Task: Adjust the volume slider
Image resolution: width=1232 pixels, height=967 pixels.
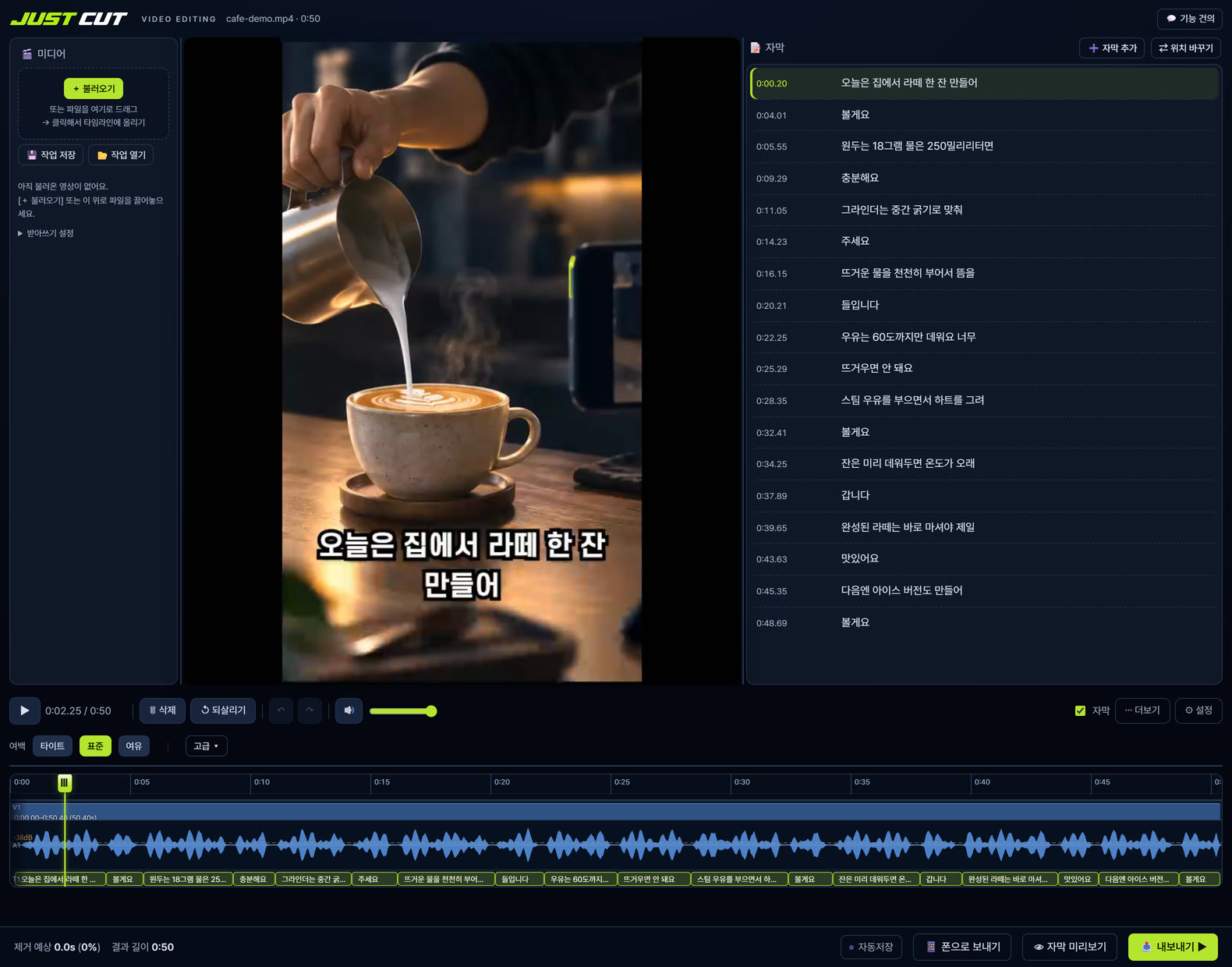Action: pos(402,711)
